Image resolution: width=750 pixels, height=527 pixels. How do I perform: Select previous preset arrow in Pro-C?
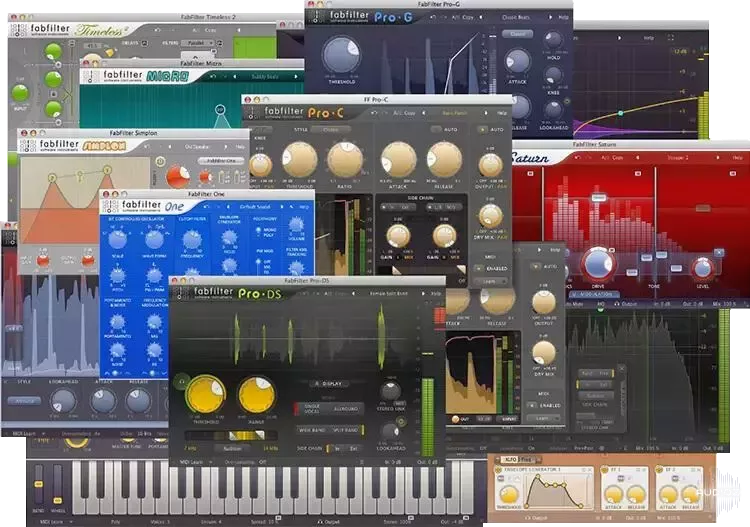coord(423,113)
